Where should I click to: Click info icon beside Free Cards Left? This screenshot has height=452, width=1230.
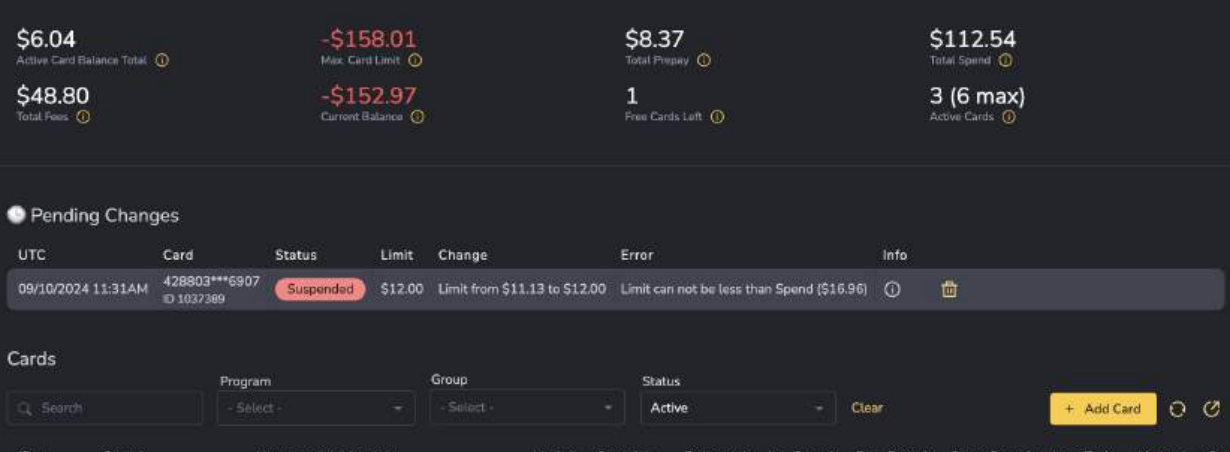pos(717,117)
